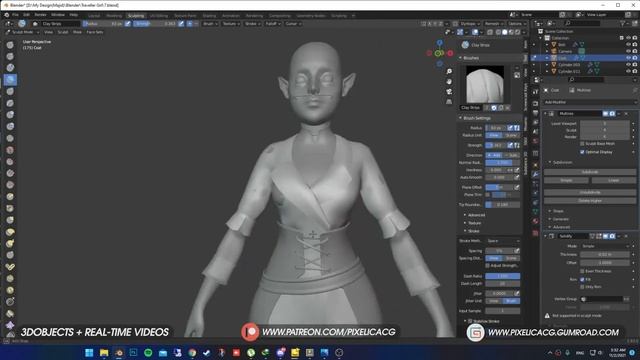The image size is (640, 360).
Task: Hide the Belt object in the outliner
Action: pos(628,44)
